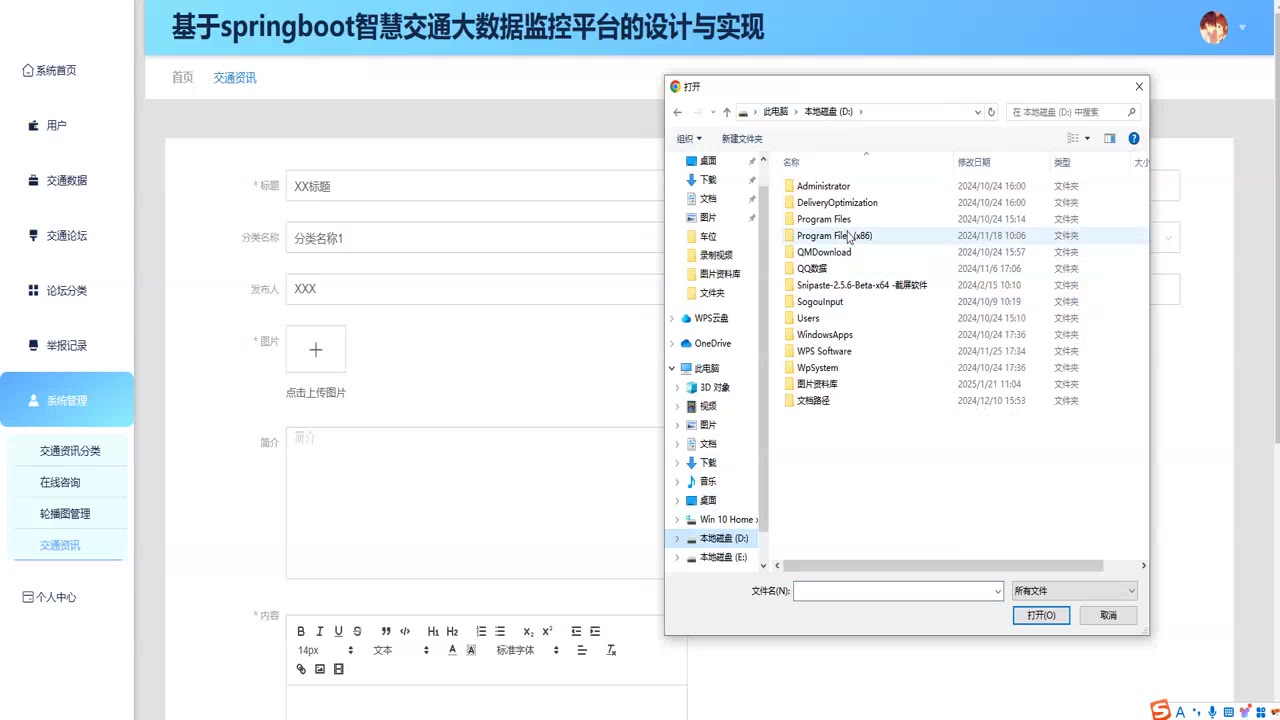
Task: Open the user avatar menu
Action: click(x=1214, y=27)
